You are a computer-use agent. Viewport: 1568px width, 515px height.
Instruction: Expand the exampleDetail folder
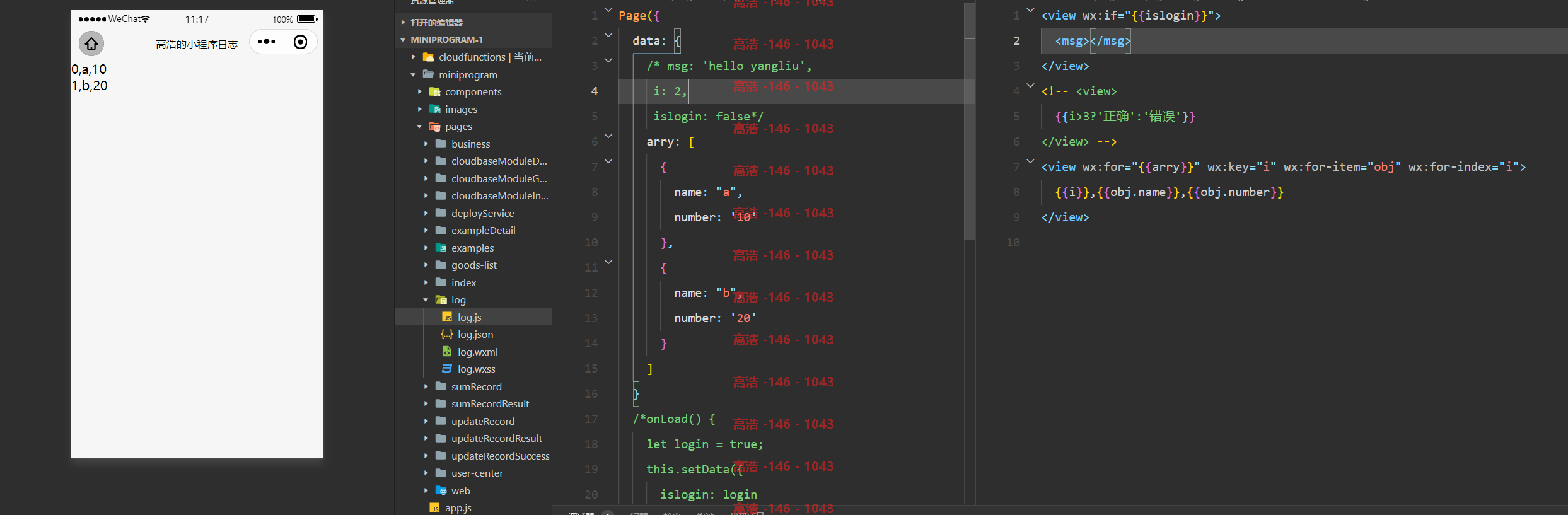tap(426, 230)
